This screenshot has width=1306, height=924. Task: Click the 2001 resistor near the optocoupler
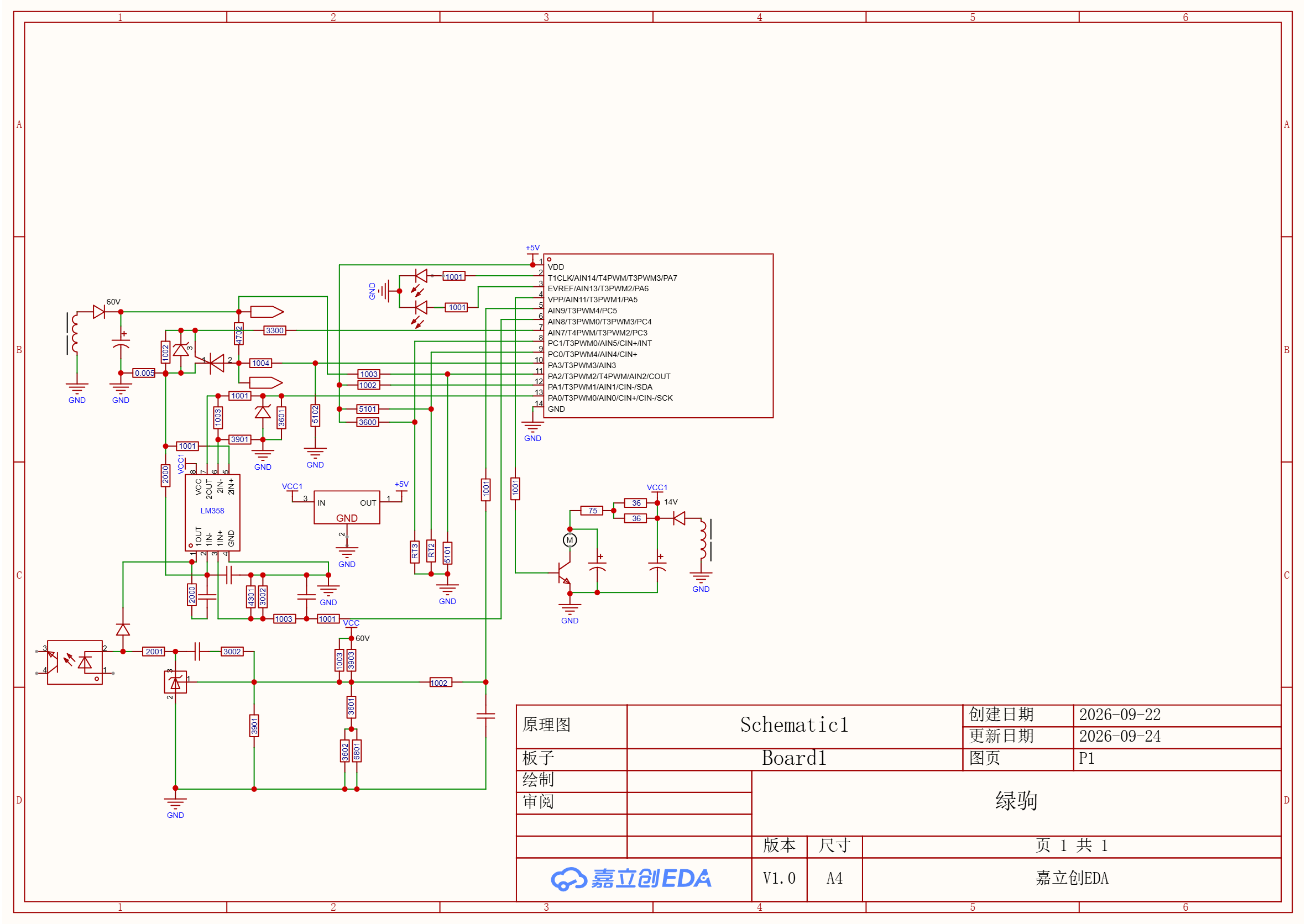point(154,652)
